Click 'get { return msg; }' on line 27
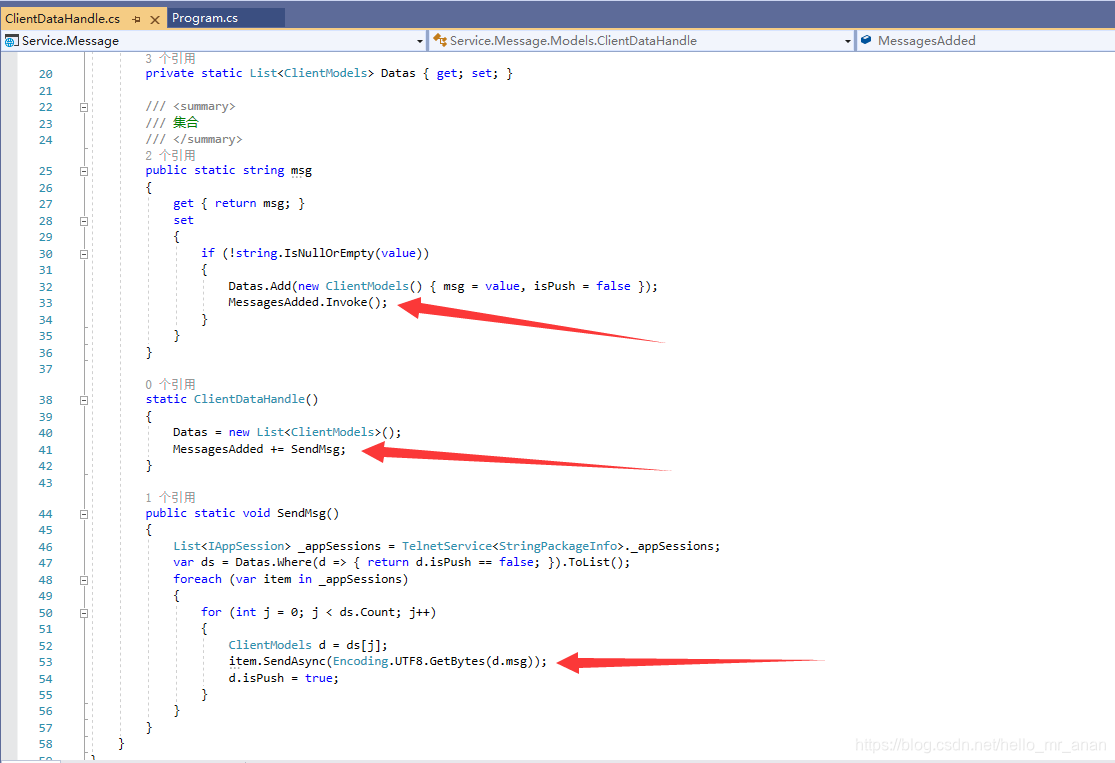 pyautogui.click(x=239, y=203)
